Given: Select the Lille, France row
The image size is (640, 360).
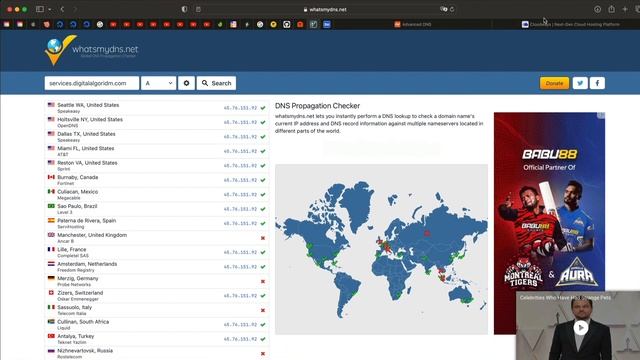Looking at the screenshot, I should point(157,252).
